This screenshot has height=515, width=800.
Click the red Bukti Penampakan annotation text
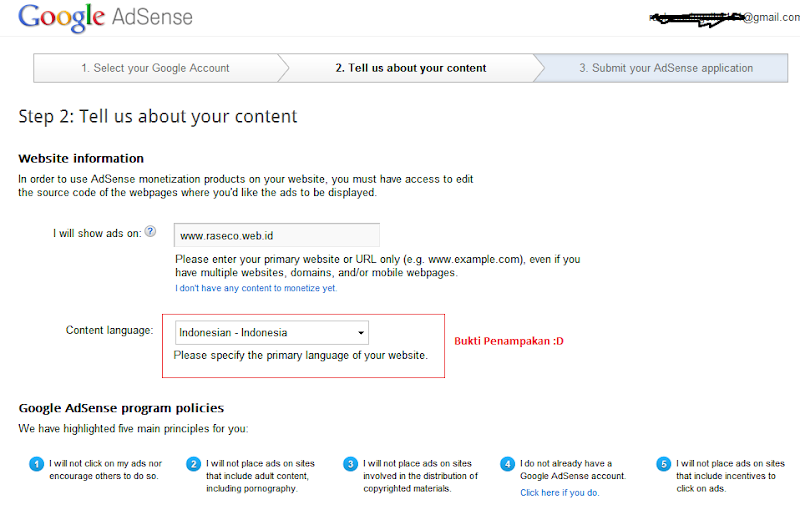coord(509,341)
